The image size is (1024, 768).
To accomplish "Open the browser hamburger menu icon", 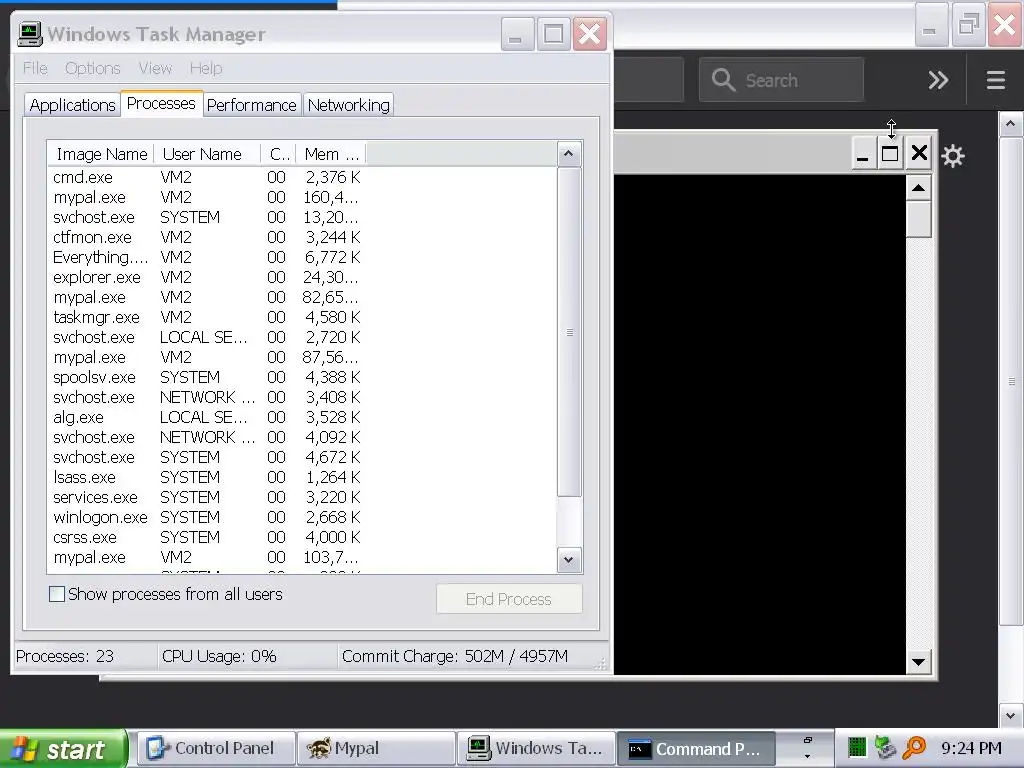I will 995,80.
